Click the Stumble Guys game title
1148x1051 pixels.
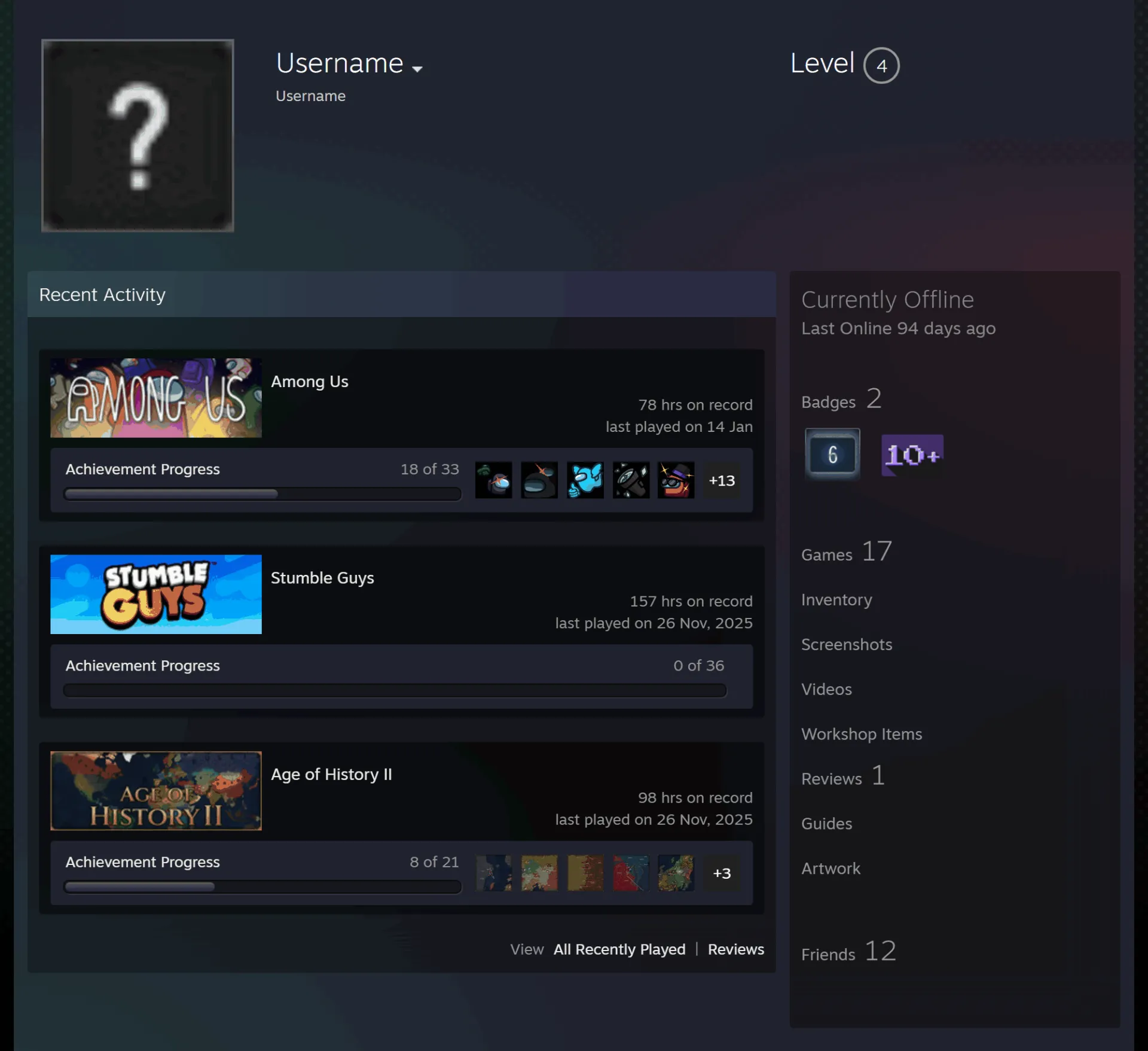tap(322, 578)
